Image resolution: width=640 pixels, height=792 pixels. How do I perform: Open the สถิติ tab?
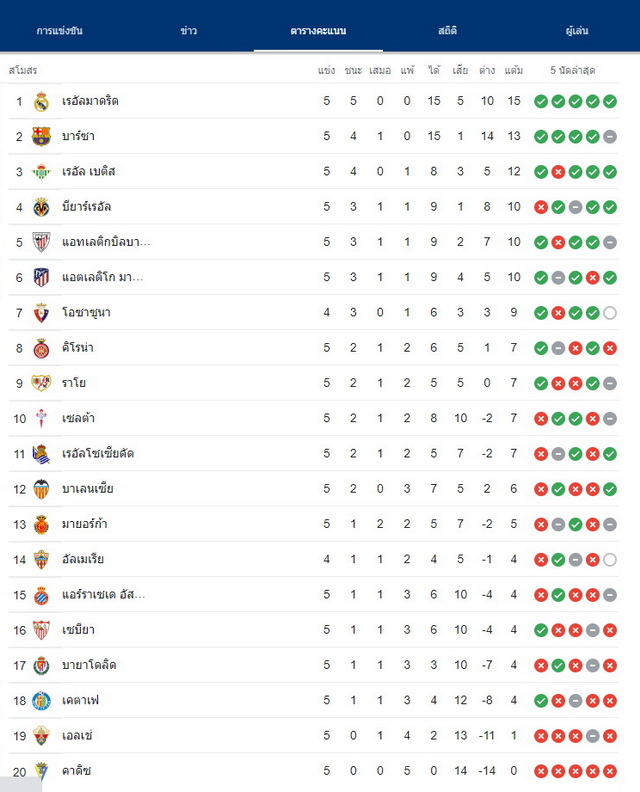(x=447, y=30)
